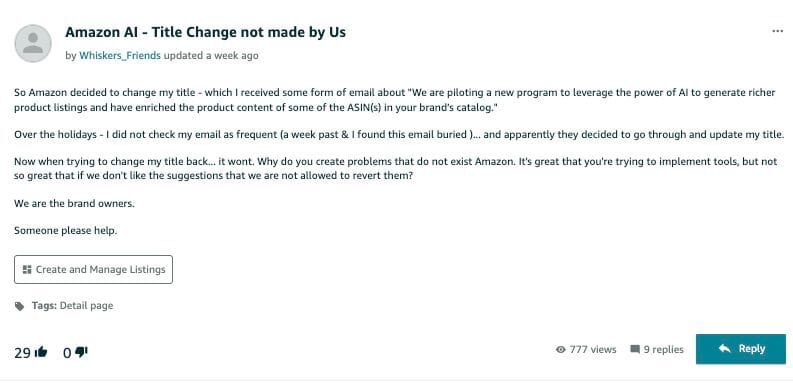Click the 777 views text
The image size is (793, 383).
tap(593, 349)
